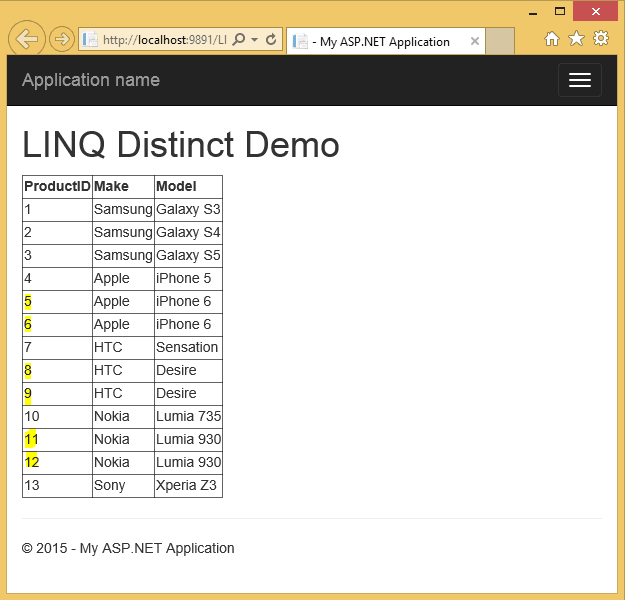Refresh the page with the reload icon

[271, 40]
